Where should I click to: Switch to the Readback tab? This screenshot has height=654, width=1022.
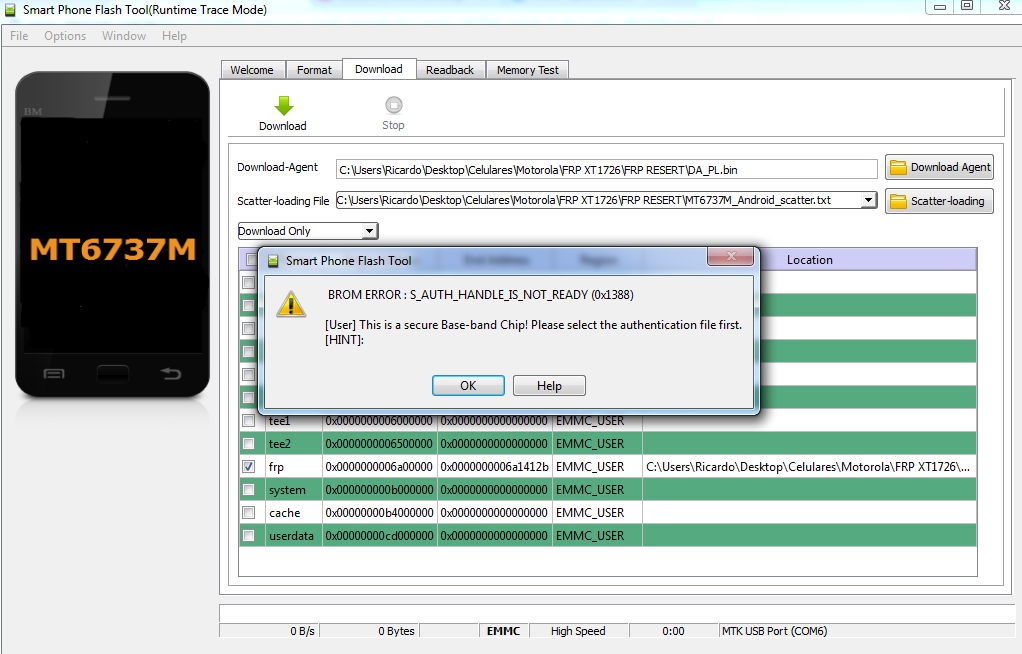pyautogui.click(x=450, y=70)
